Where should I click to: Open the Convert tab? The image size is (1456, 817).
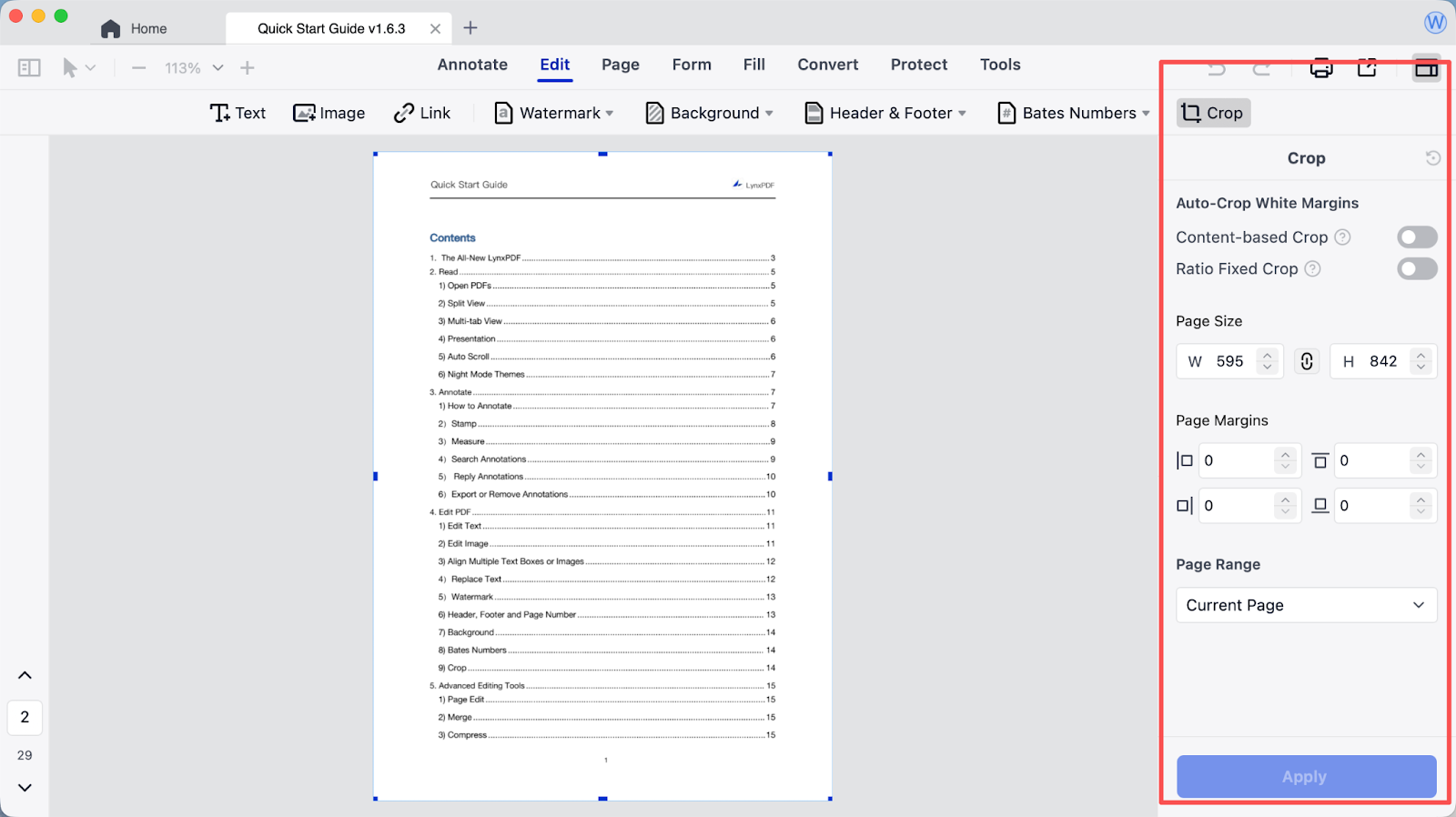point(827,65)
